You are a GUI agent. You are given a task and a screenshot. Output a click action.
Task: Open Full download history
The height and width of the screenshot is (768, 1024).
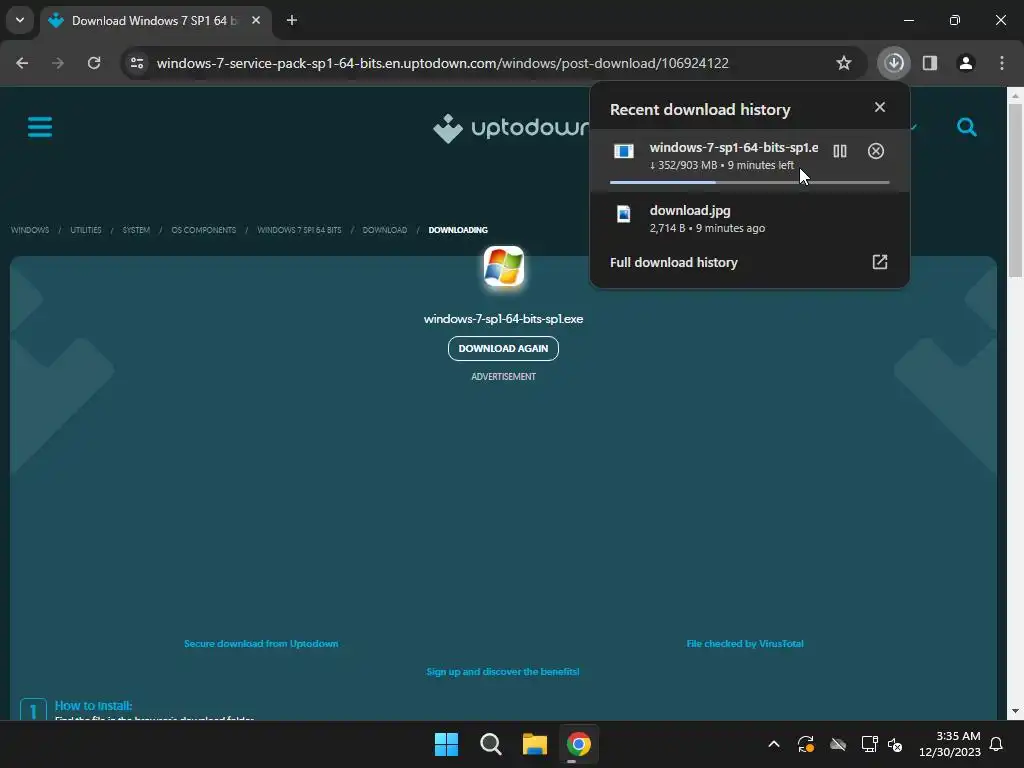673,262
